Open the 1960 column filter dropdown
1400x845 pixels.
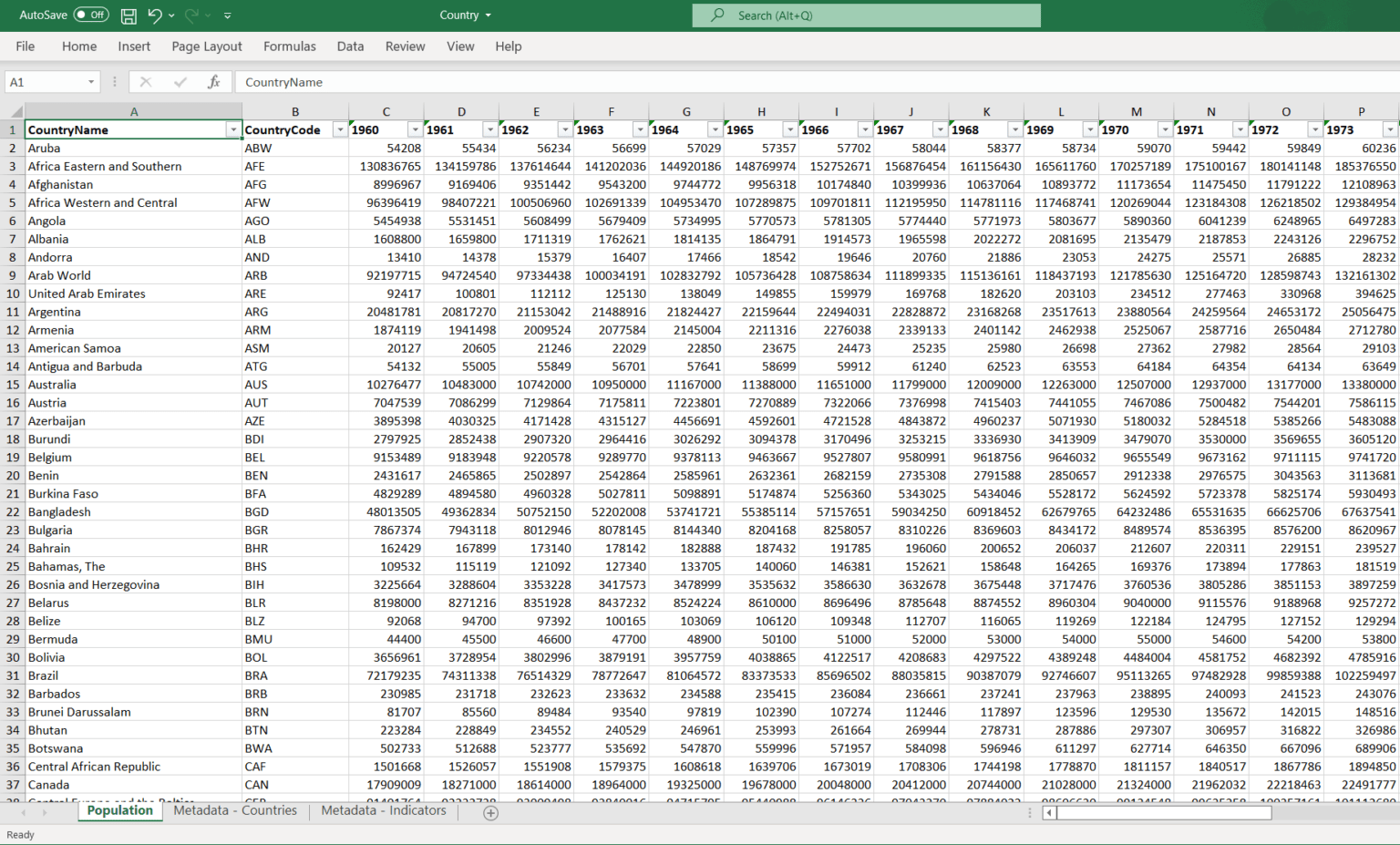coord(416,129)
